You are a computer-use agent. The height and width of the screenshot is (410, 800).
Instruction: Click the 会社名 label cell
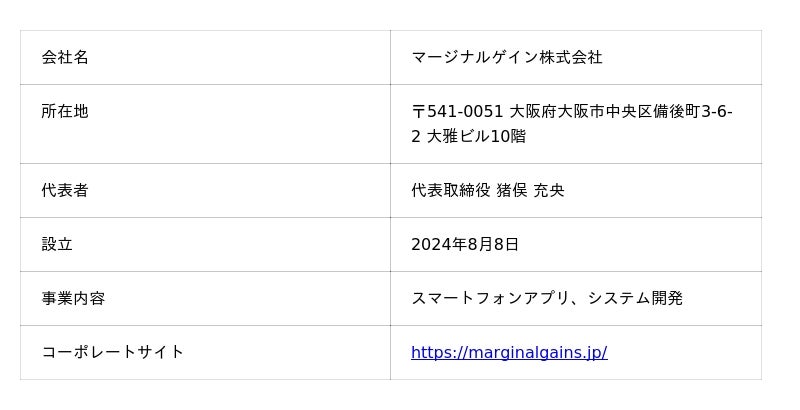tap(65, 57)
